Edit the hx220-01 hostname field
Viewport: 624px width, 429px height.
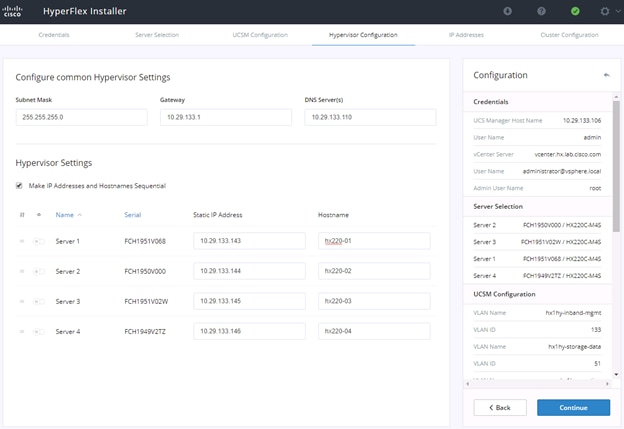point(374,241)
